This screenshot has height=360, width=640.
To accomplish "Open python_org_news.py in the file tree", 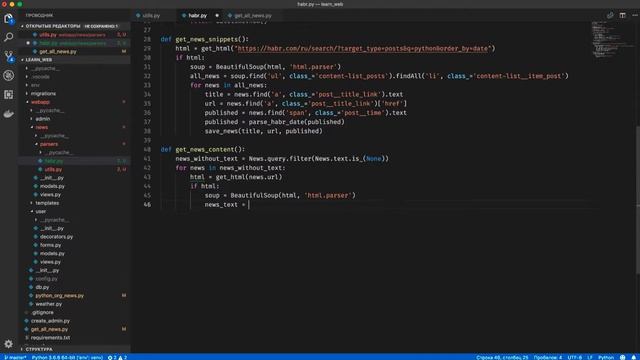I will point(59,296).
